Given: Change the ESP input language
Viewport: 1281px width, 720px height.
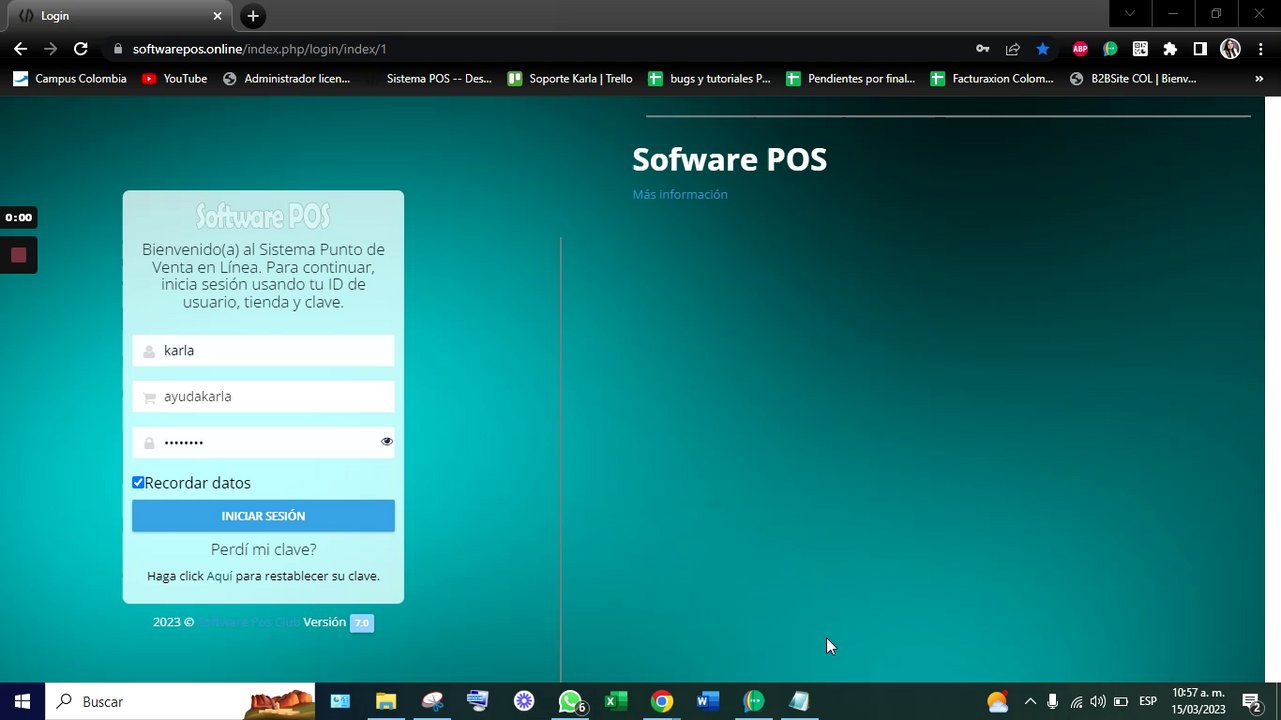Looking at the screenshot, I should pos(1148,702).
